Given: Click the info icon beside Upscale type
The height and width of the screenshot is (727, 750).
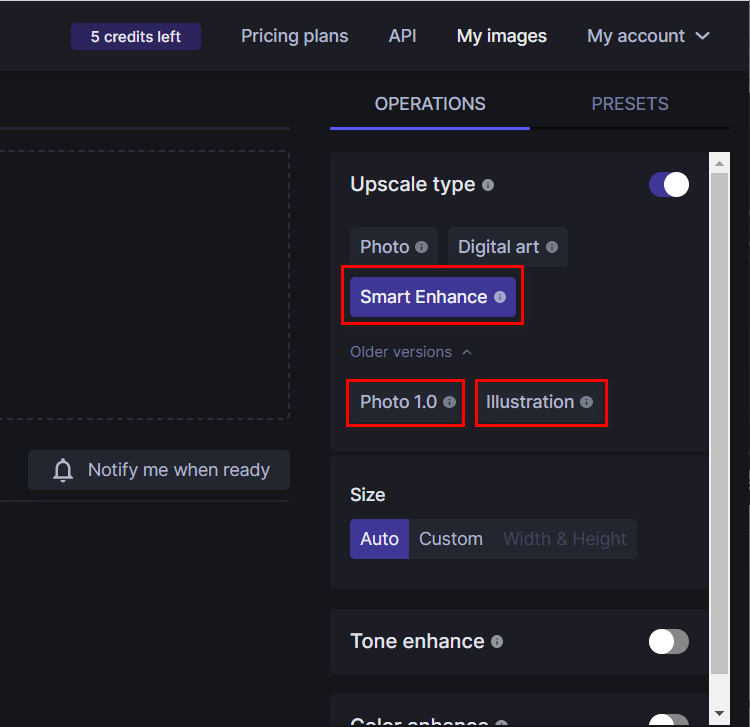Looking at the screenshot, I should point(488,185).
